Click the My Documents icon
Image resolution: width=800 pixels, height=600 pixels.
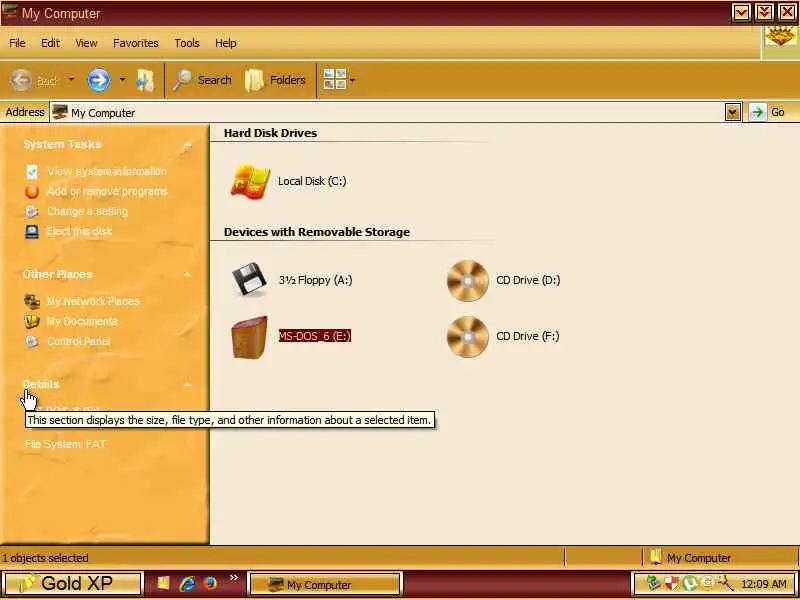point(32,321)
